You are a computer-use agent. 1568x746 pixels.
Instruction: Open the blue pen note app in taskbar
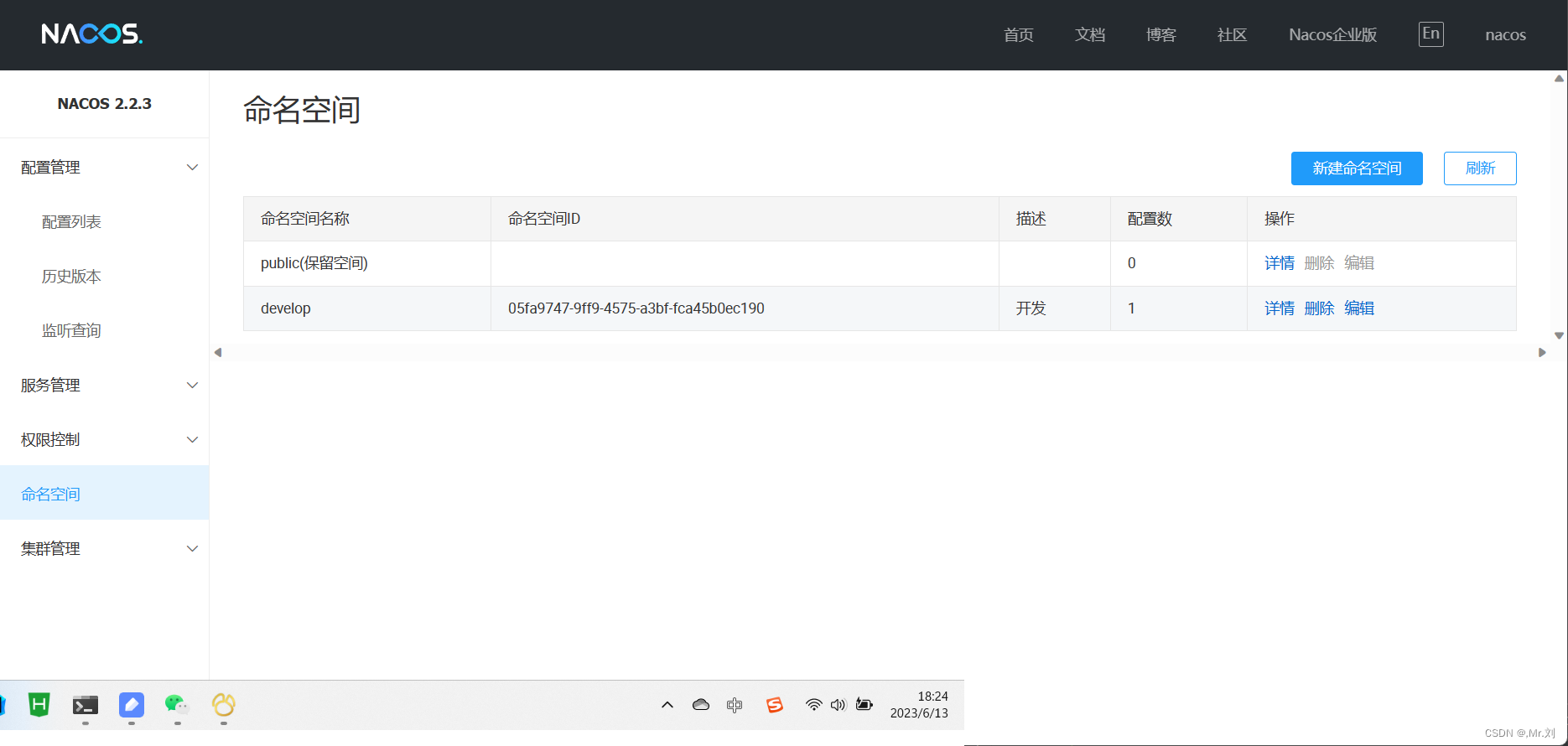pyautogui.click(x=132, y=705)
